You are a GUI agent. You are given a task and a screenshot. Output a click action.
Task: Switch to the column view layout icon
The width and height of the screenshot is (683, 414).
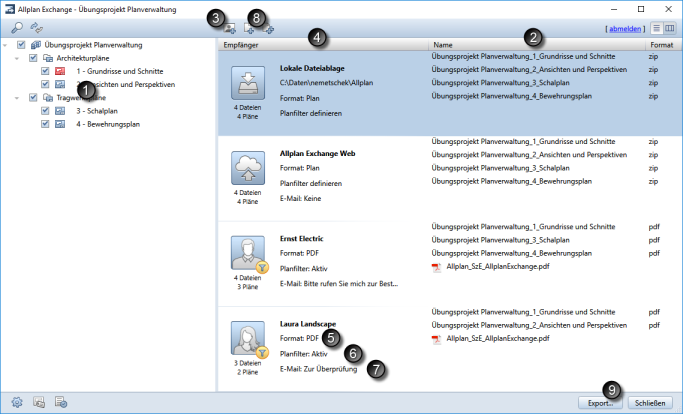click(x=669, y=30)
